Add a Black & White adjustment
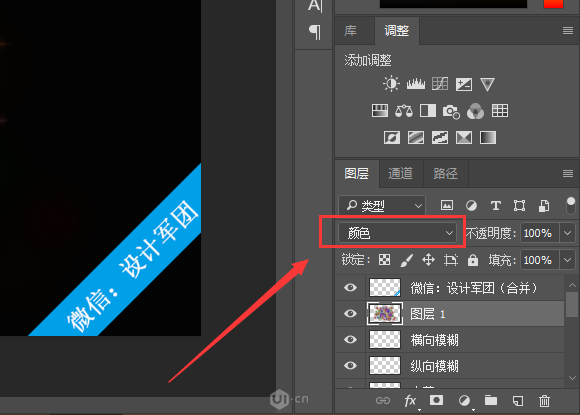This screenshot has width=580, height=415. [x=428, y=111]
